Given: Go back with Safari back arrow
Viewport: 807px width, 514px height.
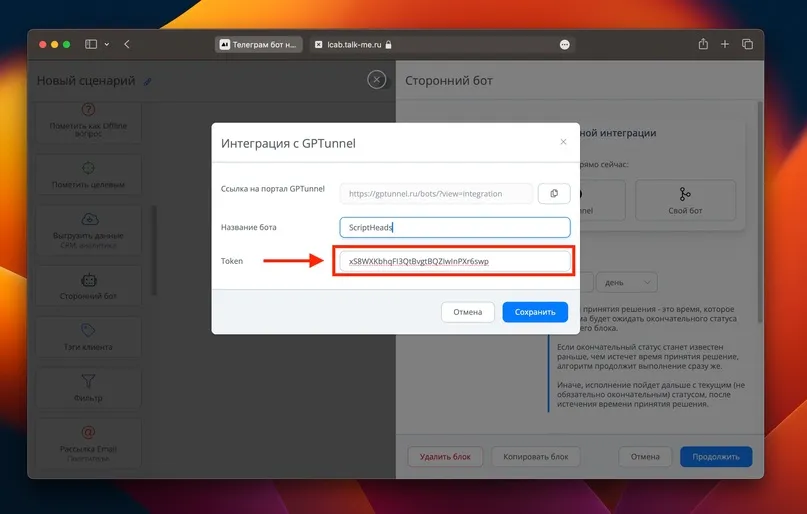Looking at the screenshot, I should pos(127,44).
